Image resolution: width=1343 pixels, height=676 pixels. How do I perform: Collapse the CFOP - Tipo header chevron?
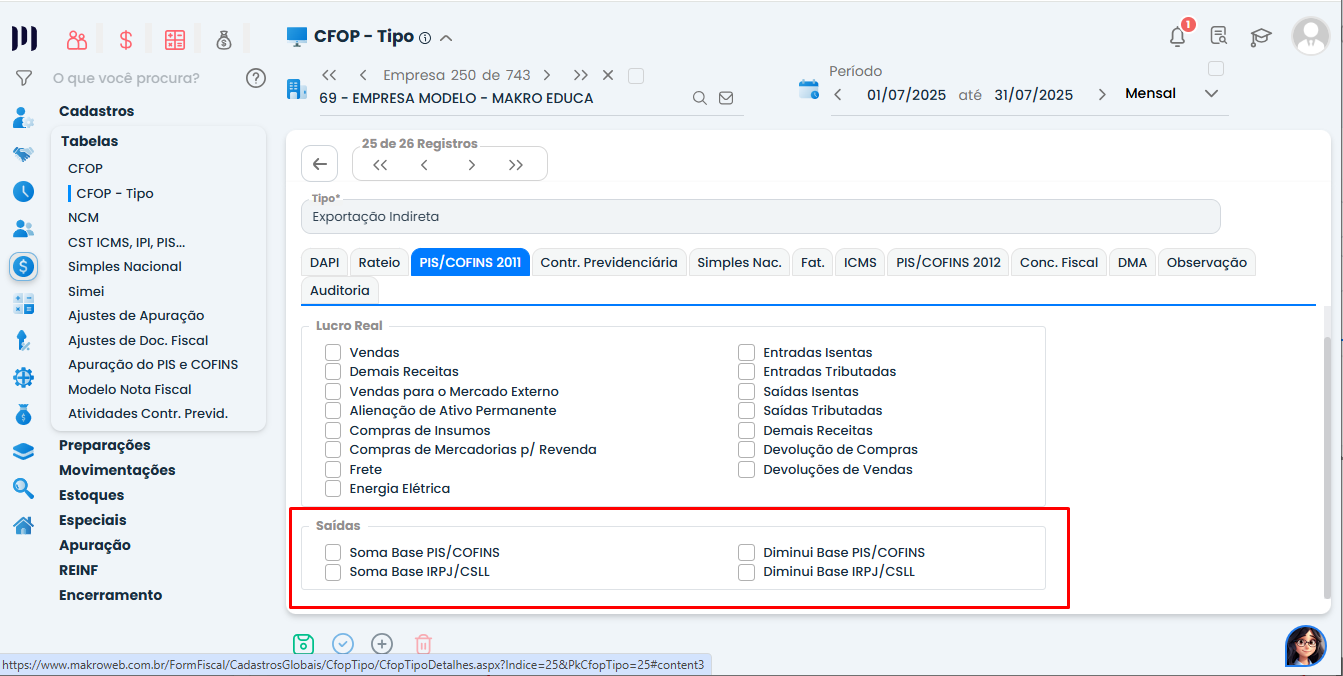448,35
